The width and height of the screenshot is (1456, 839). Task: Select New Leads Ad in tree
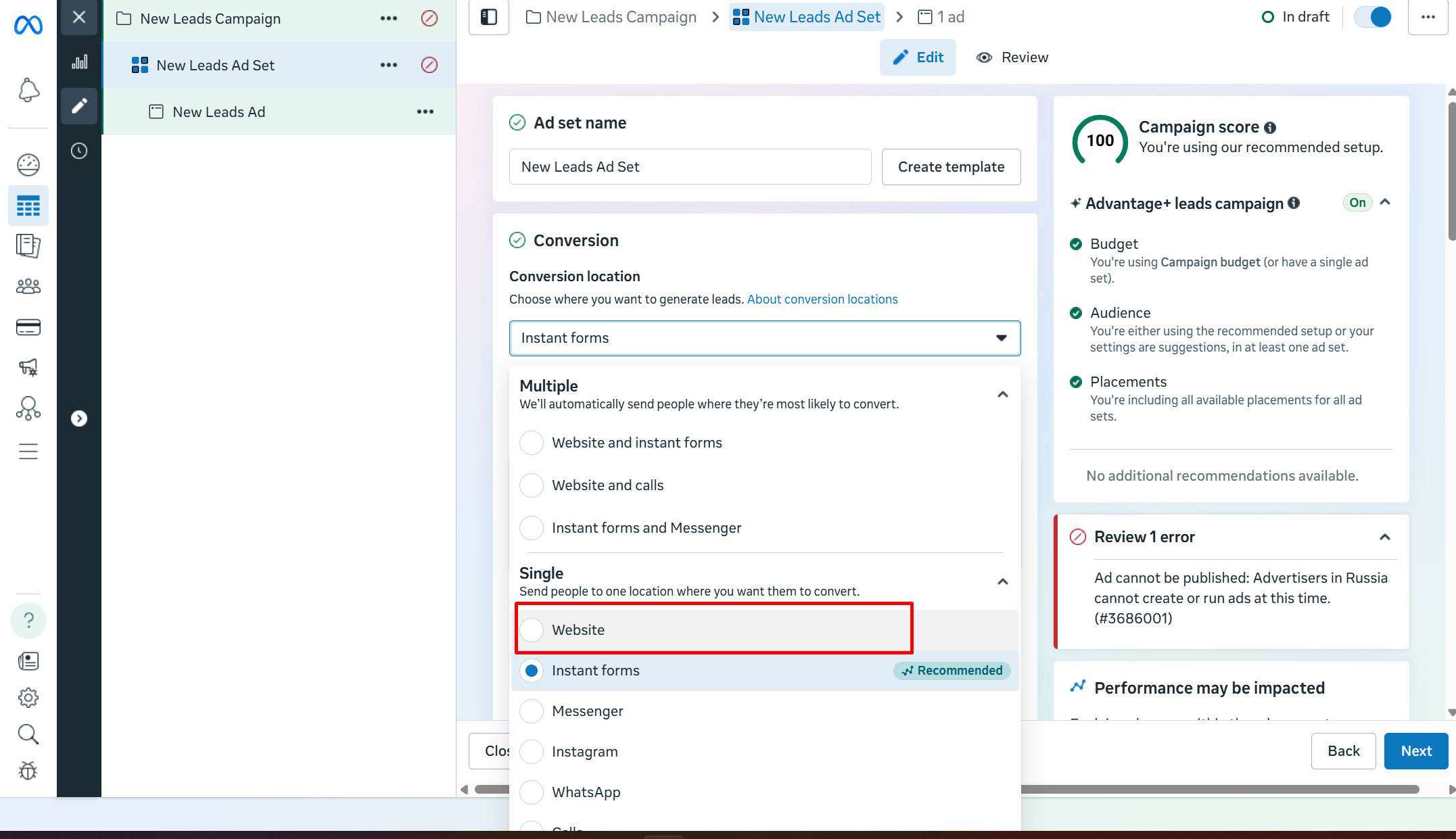(x=218, y=112)
